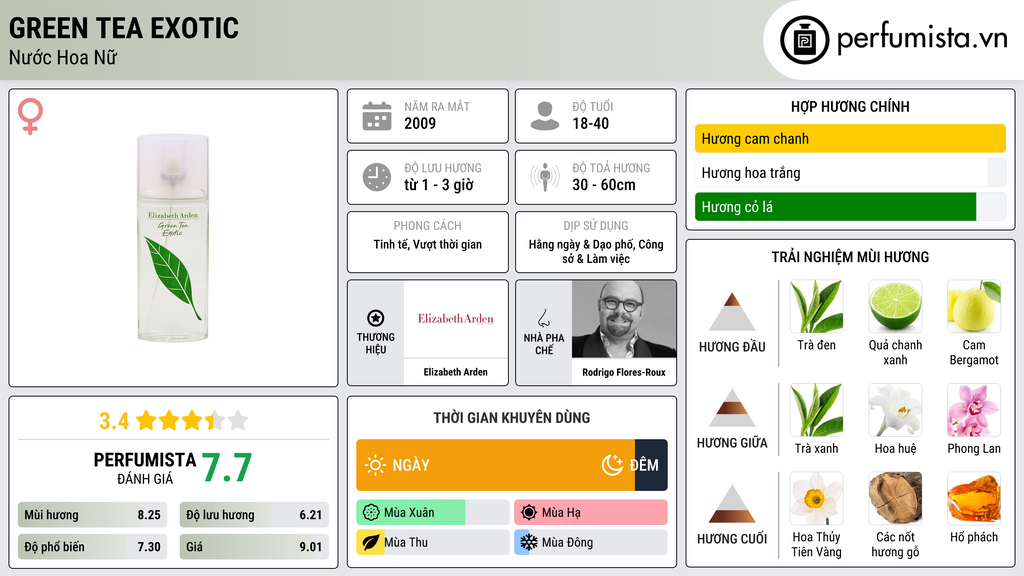Click the Độ phổ biến 7.30 score bar
Viewport: 1024px width, 576px height.
[92, 547]
